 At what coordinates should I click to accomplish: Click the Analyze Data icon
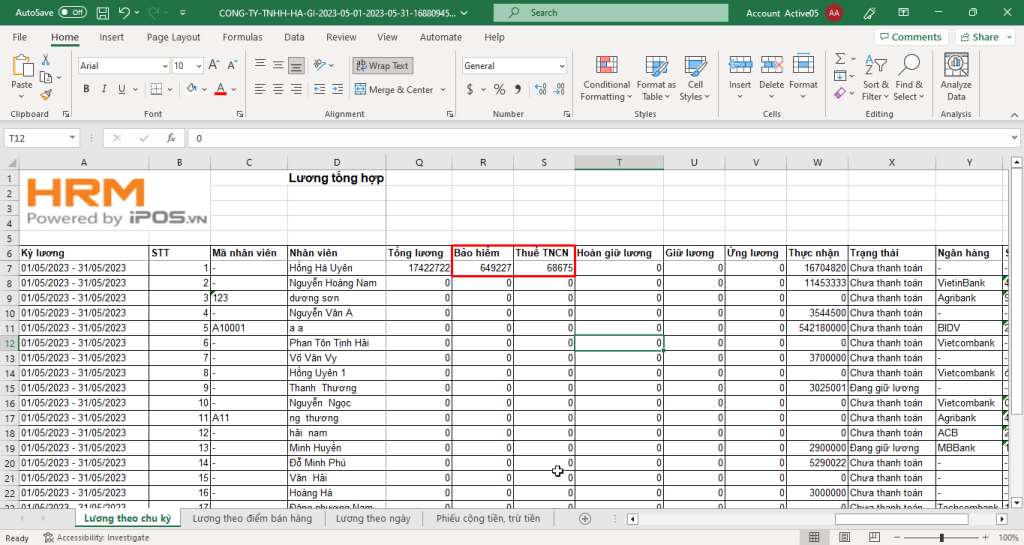pos(955,77)
